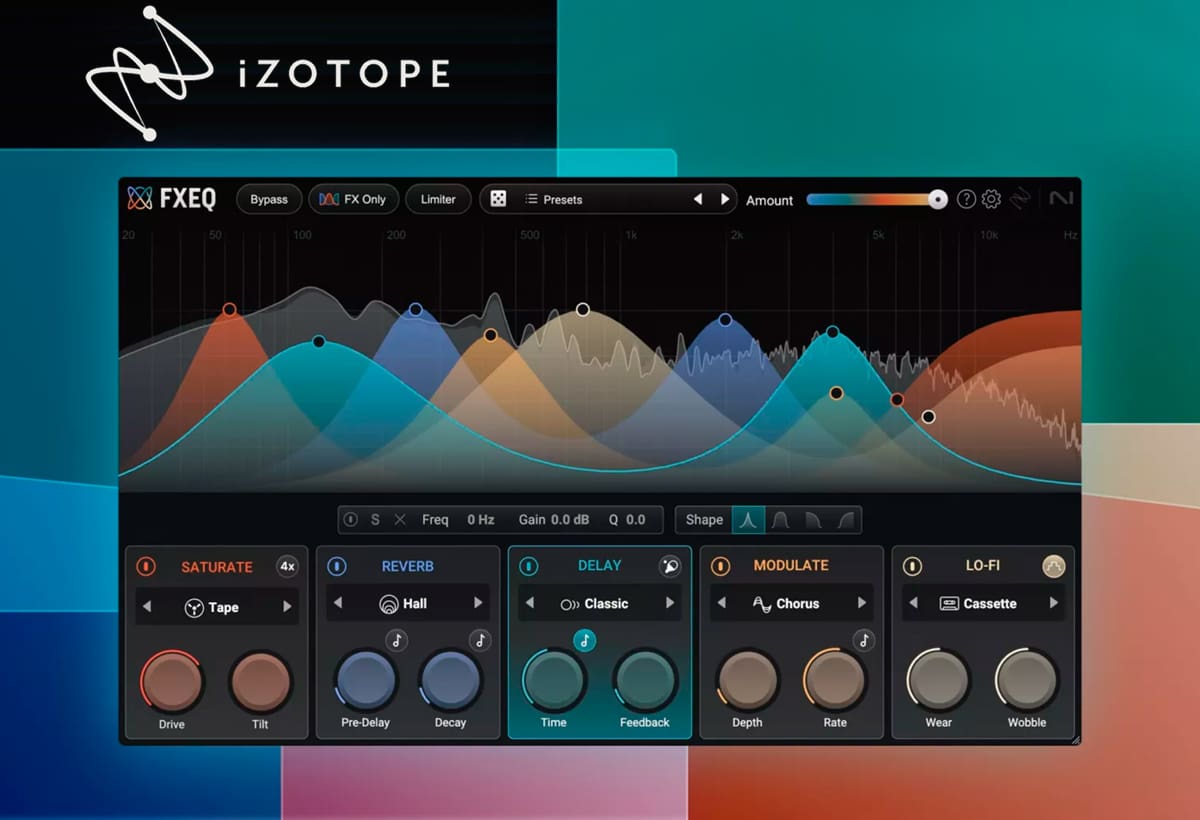Click the Bypass button

269,200
